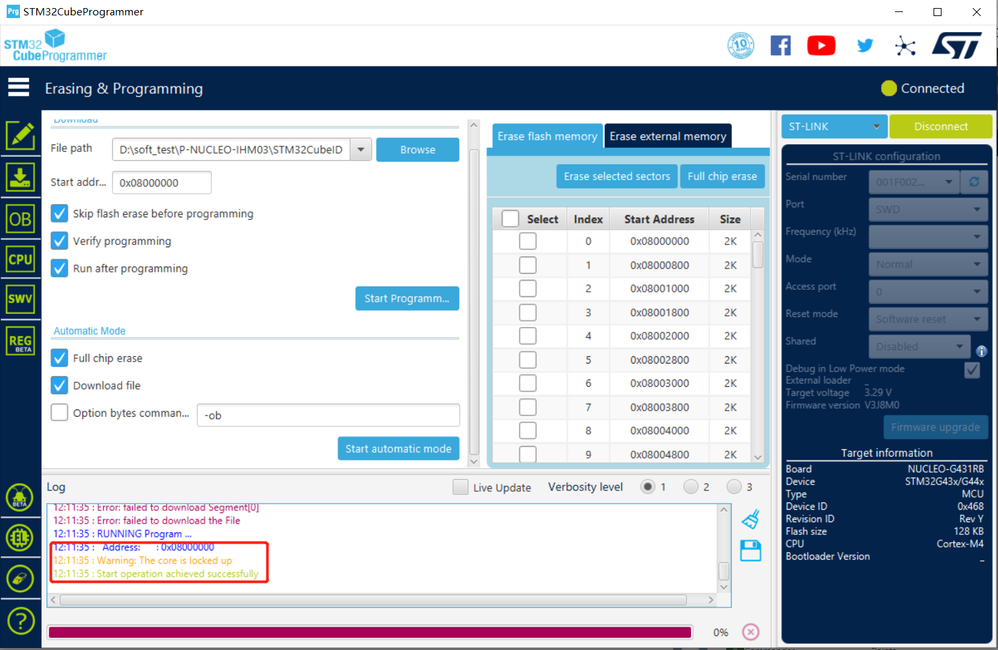The image size is (998, 650).
Task: Open the Serial number dropdown
Action: (914, 182)
